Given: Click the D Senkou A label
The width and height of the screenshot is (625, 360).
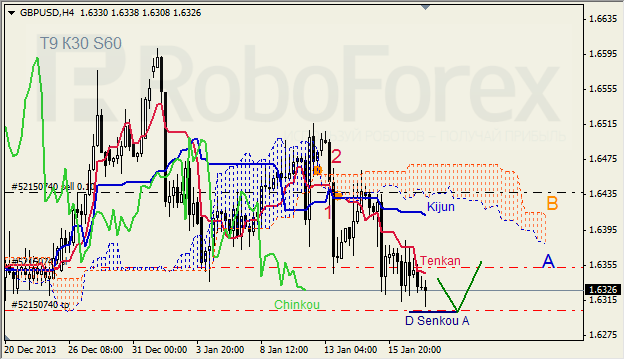Looking at the screenshot, I should pyautogui.click(x=437, y=321).
